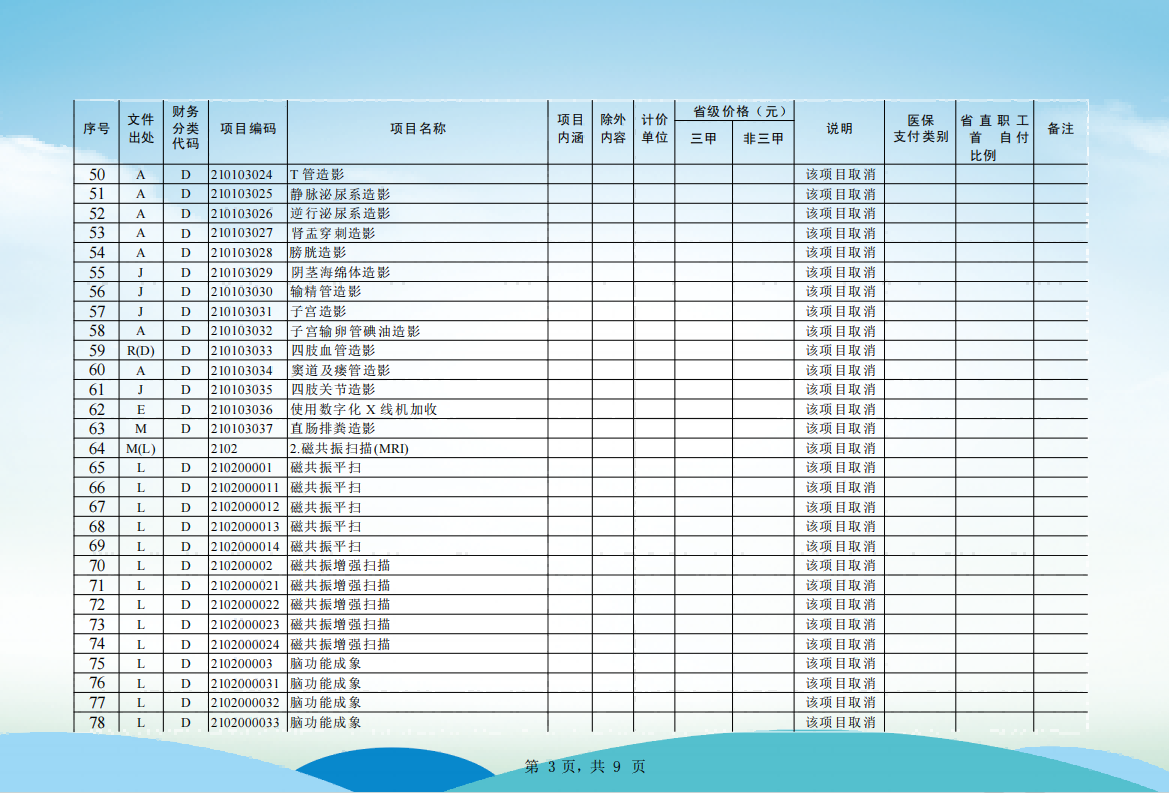The height and width of the screenshot is (793, 1169).
Task: Click the 财务分类代码 column header
Action: (186, 127)
